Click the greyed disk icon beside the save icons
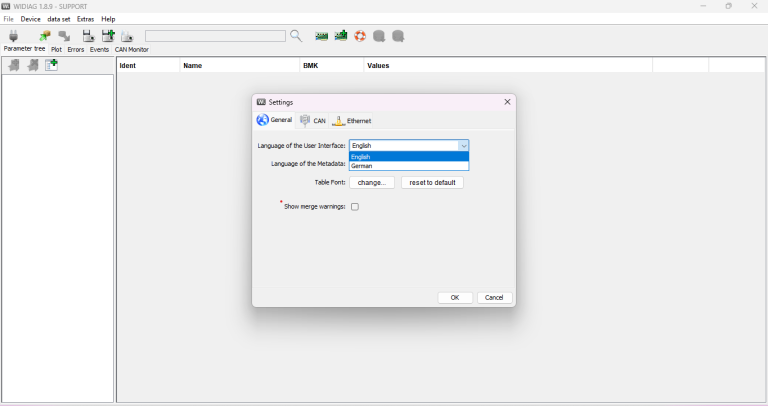Image resolution: width=768 pixels, height=406 pixels. click(127, 36)
